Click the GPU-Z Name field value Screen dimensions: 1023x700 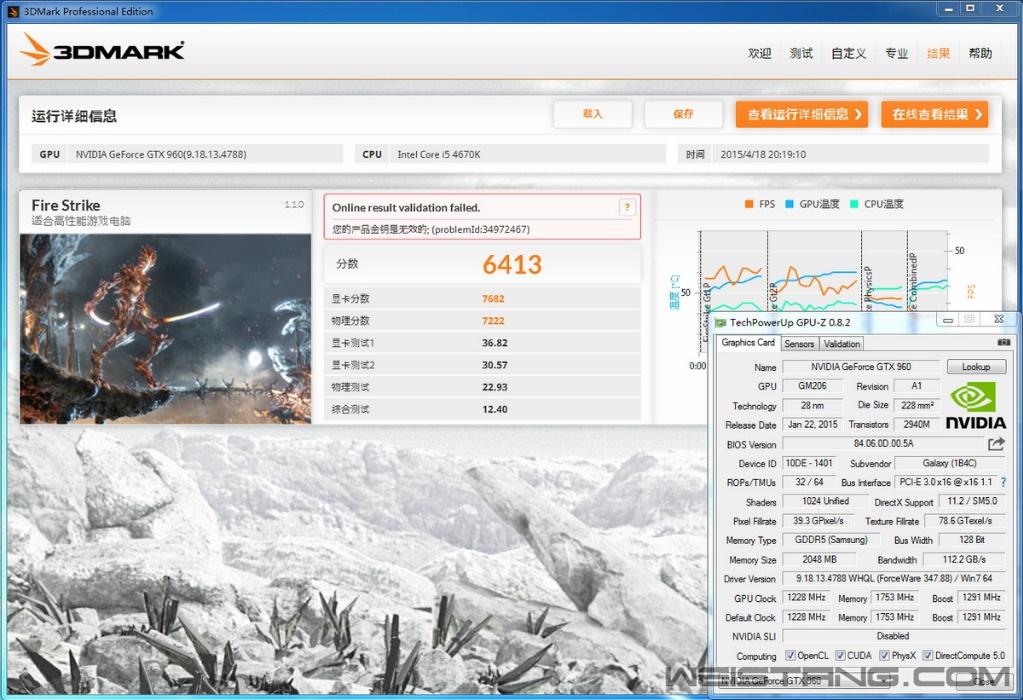tap(861, 367)
